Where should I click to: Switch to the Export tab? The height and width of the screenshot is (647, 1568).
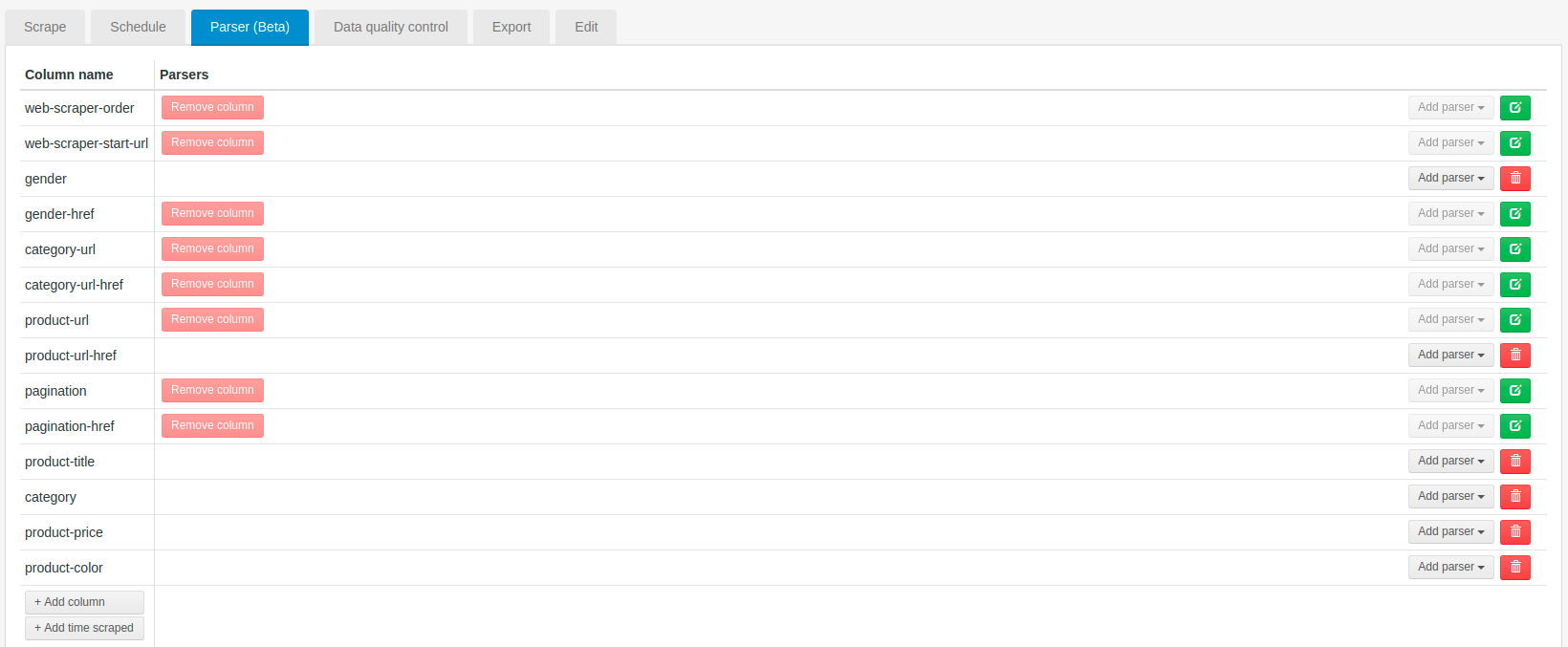pyautogui.click(x=512, y=27)
